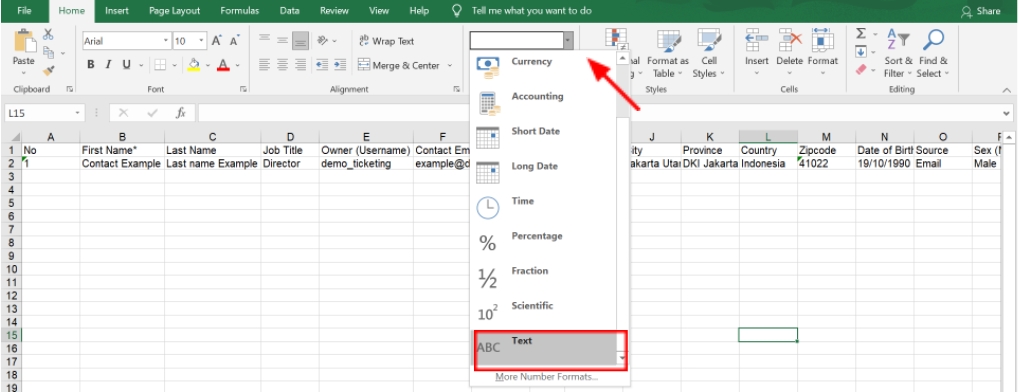Click the Cut scissors icon
Image resolution: width=1019 pixels, height=392 pixels.
(48, 34)
